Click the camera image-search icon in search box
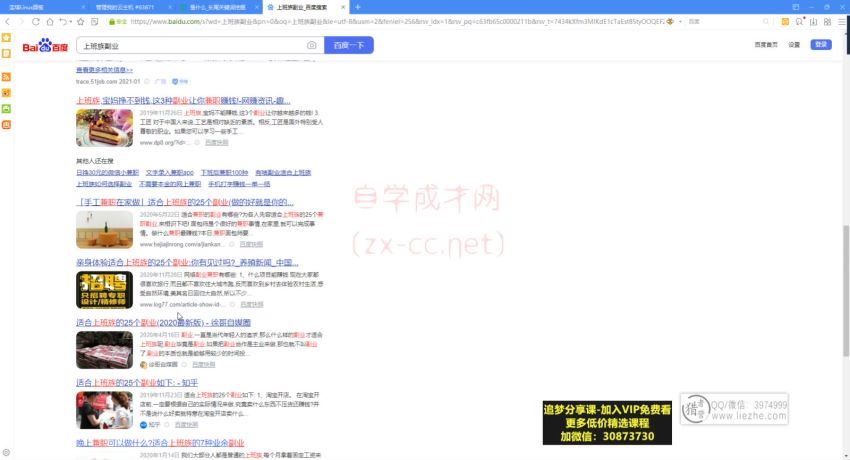 (x=312, y=45)
